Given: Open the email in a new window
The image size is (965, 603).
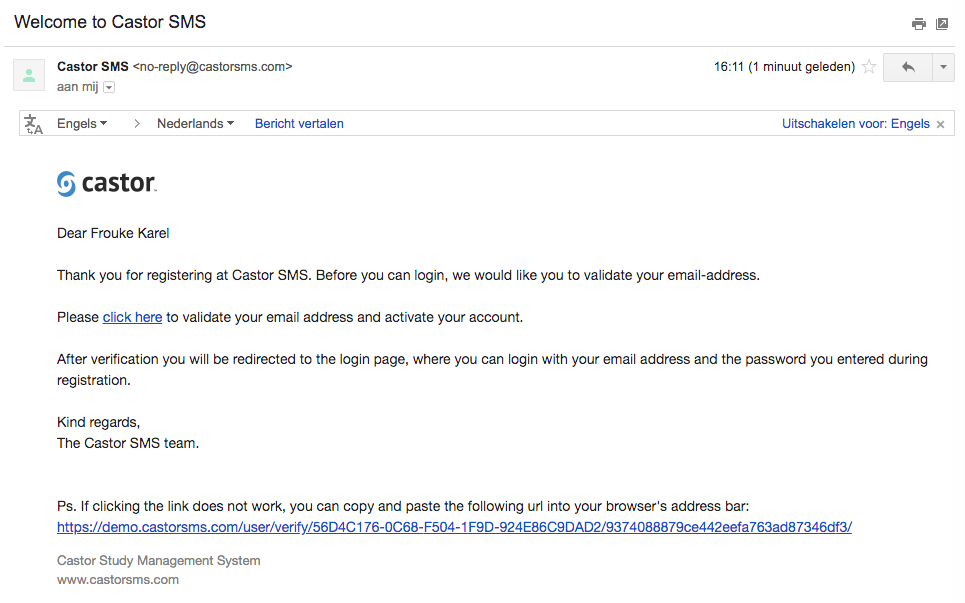Looking at the screenshot, I should [942, 24].
